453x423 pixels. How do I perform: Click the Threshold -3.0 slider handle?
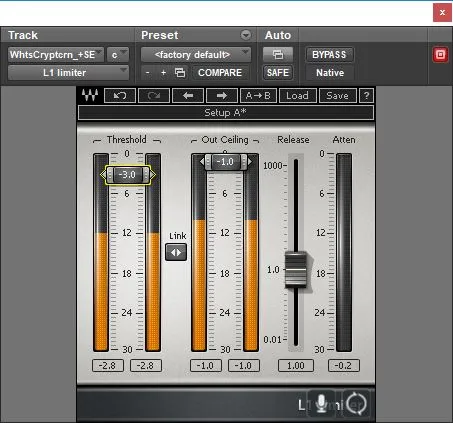tap(128, 175)
